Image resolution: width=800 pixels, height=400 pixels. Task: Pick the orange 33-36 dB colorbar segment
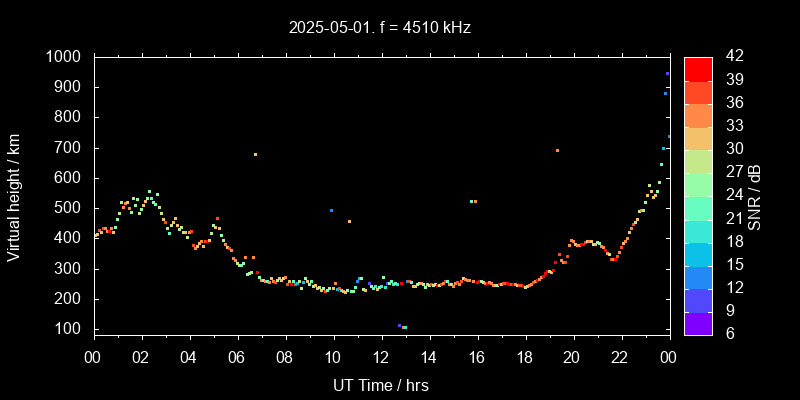pos(698,115)
